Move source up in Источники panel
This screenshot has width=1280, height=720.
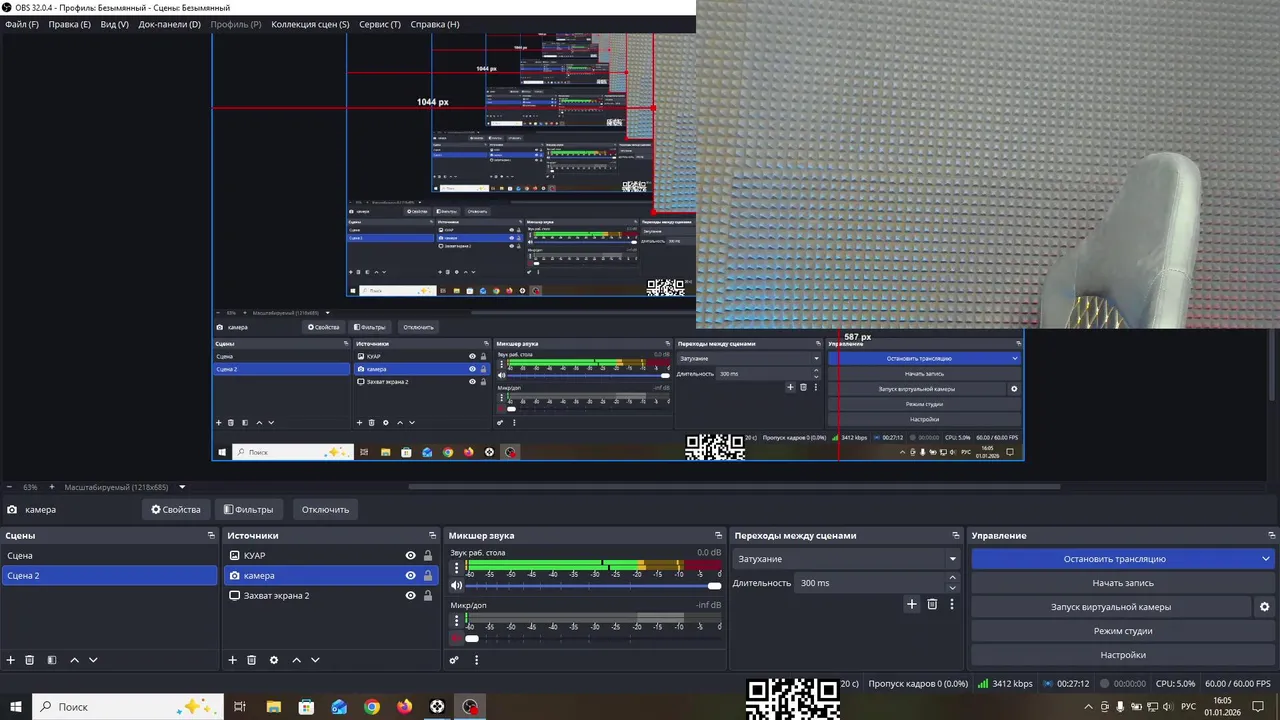[296, 660]
